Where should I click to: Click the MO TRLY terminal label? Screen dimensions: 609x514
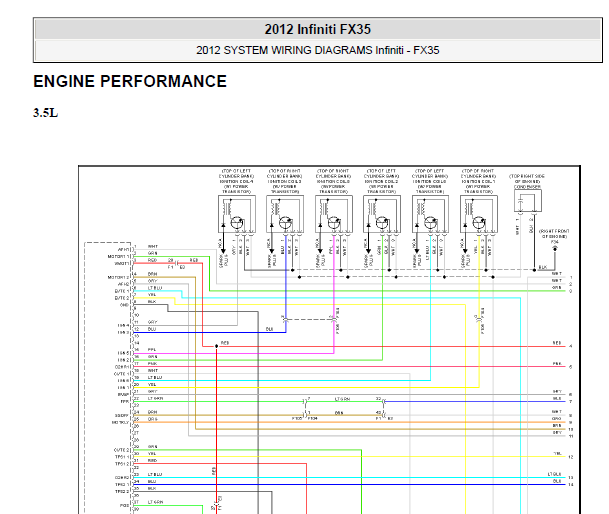tap(120, 422)
